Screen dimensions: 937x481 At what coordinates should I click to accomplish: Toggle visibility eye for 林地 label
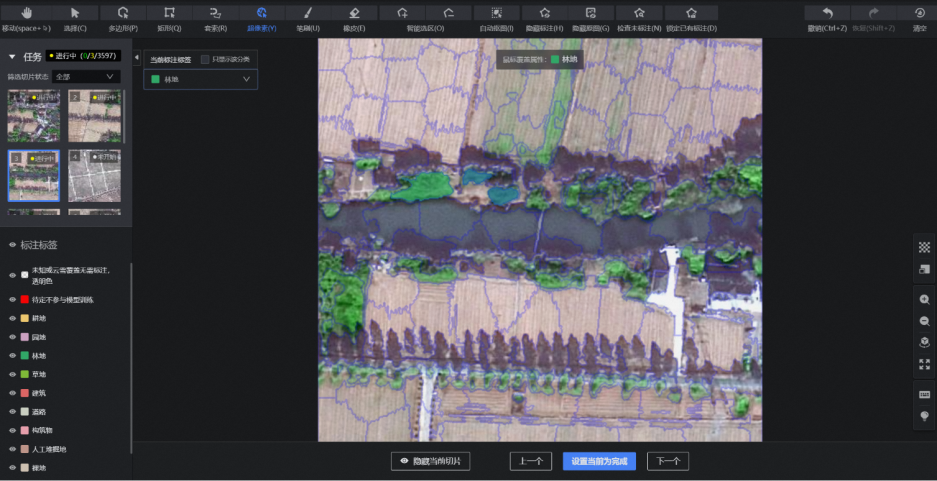click(13, 356)
